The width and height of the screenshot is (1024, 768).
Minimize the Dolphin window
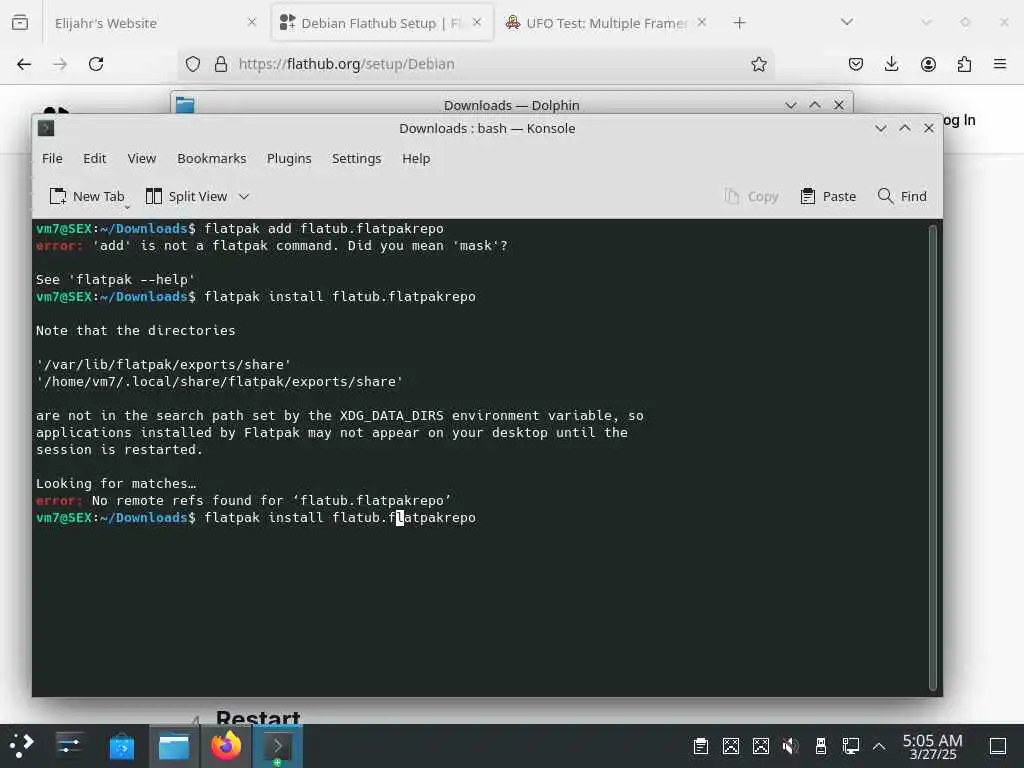pyautogui.click(x=791, y=105)
